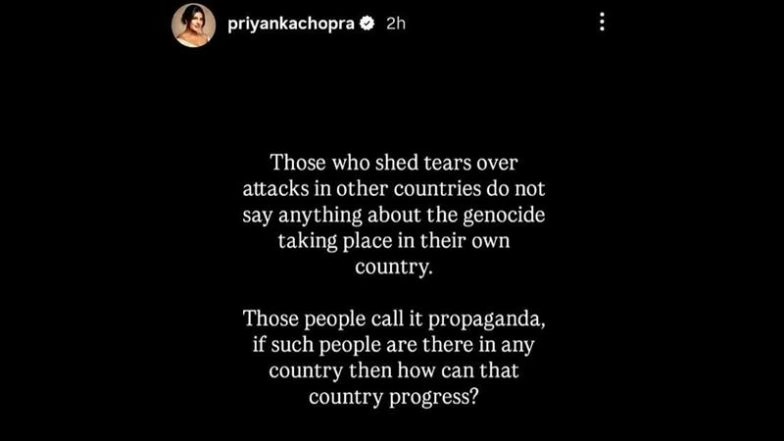Viewport: 784px width, 441px height.
Task: Select the line "if such people are there in any"
Action: pos(394,345)
